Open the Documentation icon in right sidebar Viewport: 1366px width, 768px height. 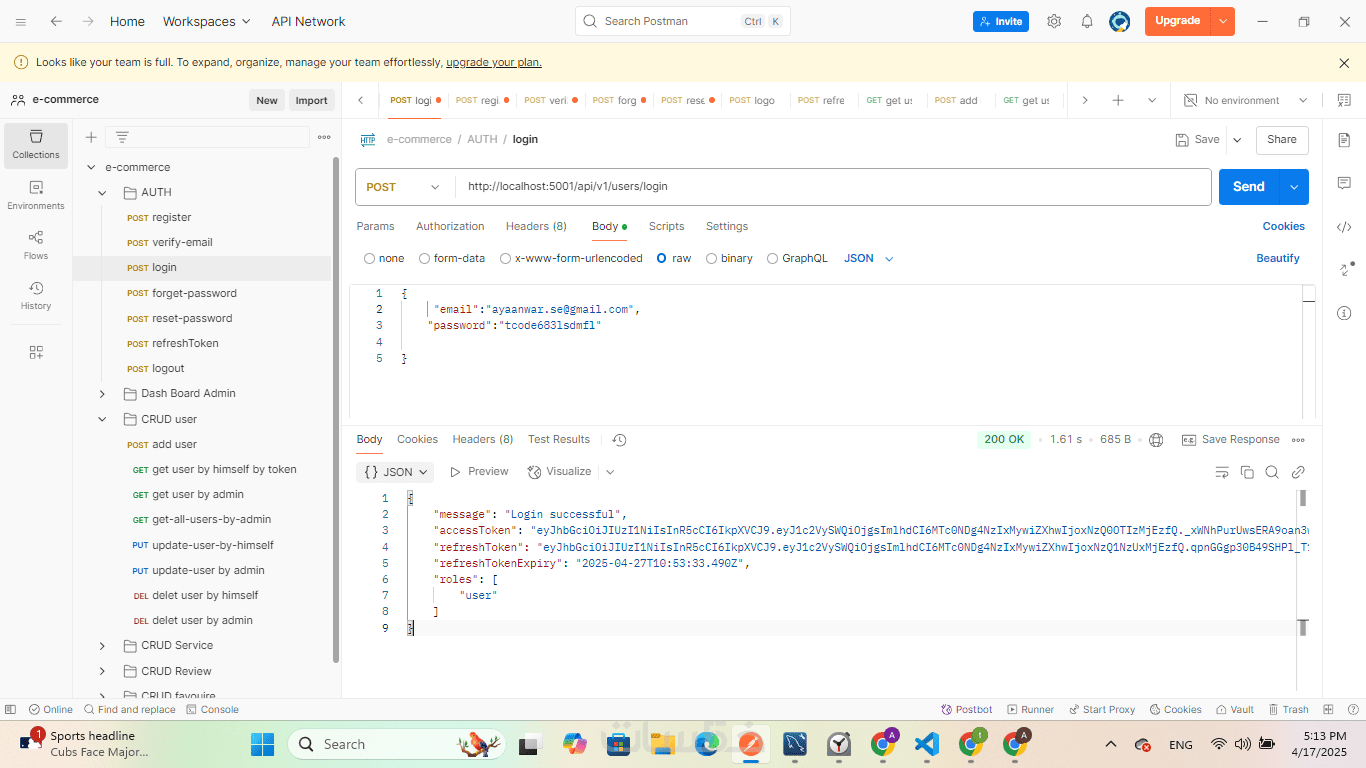[1344, 140]
